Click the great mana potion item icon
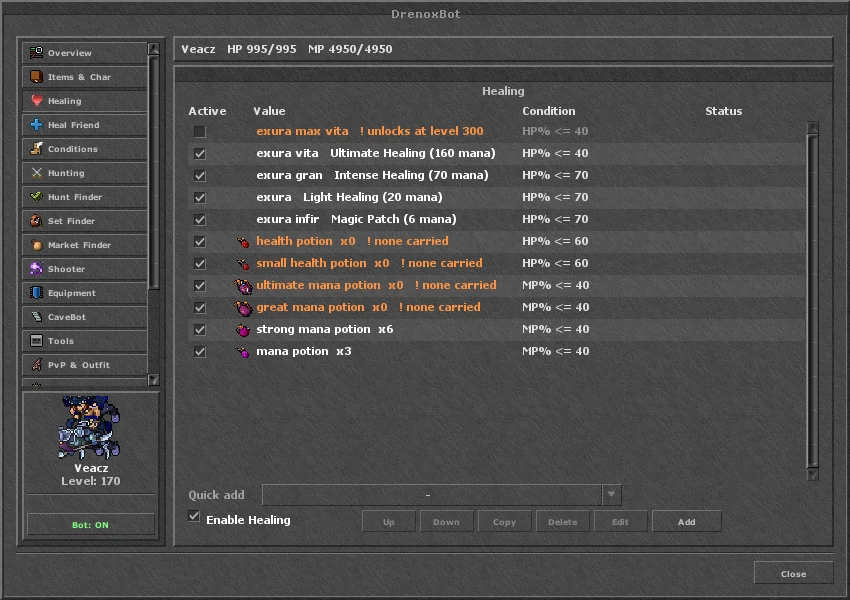This screenshot has width=850, height=600. click(243, 308)
